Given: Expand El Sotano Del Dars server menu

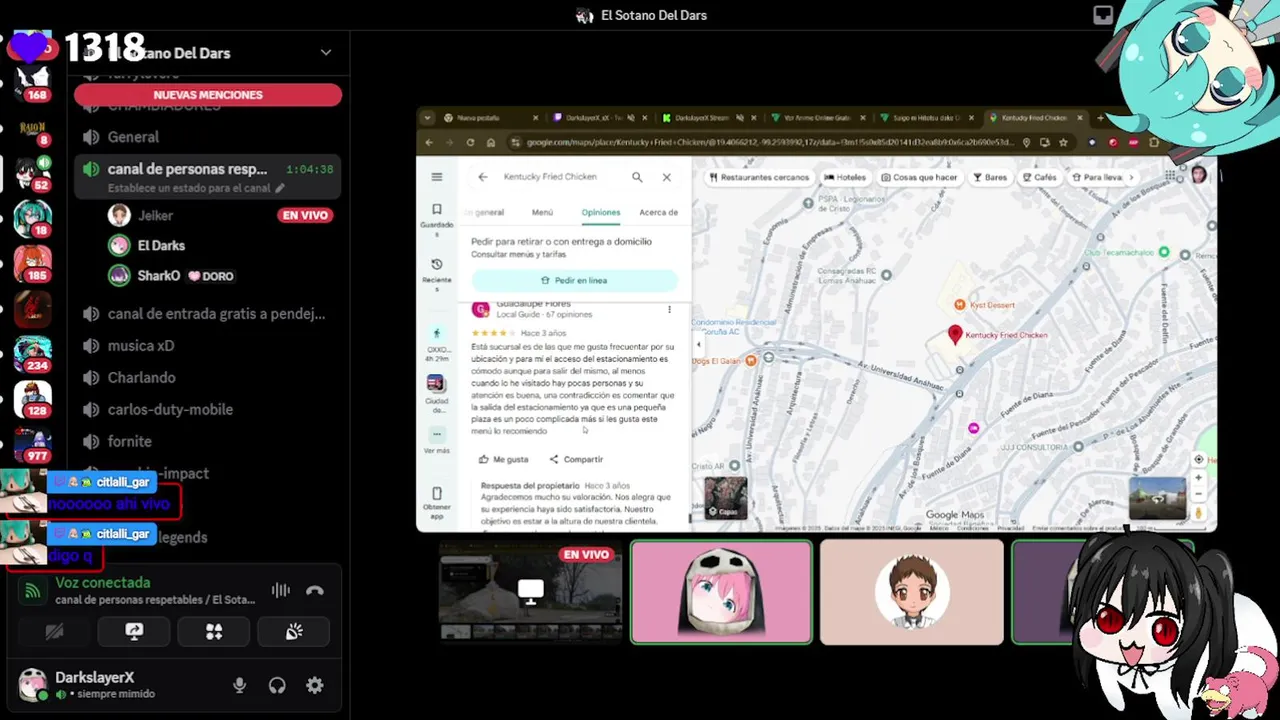Looking at the screenshot, I should [x=326, y=52].
